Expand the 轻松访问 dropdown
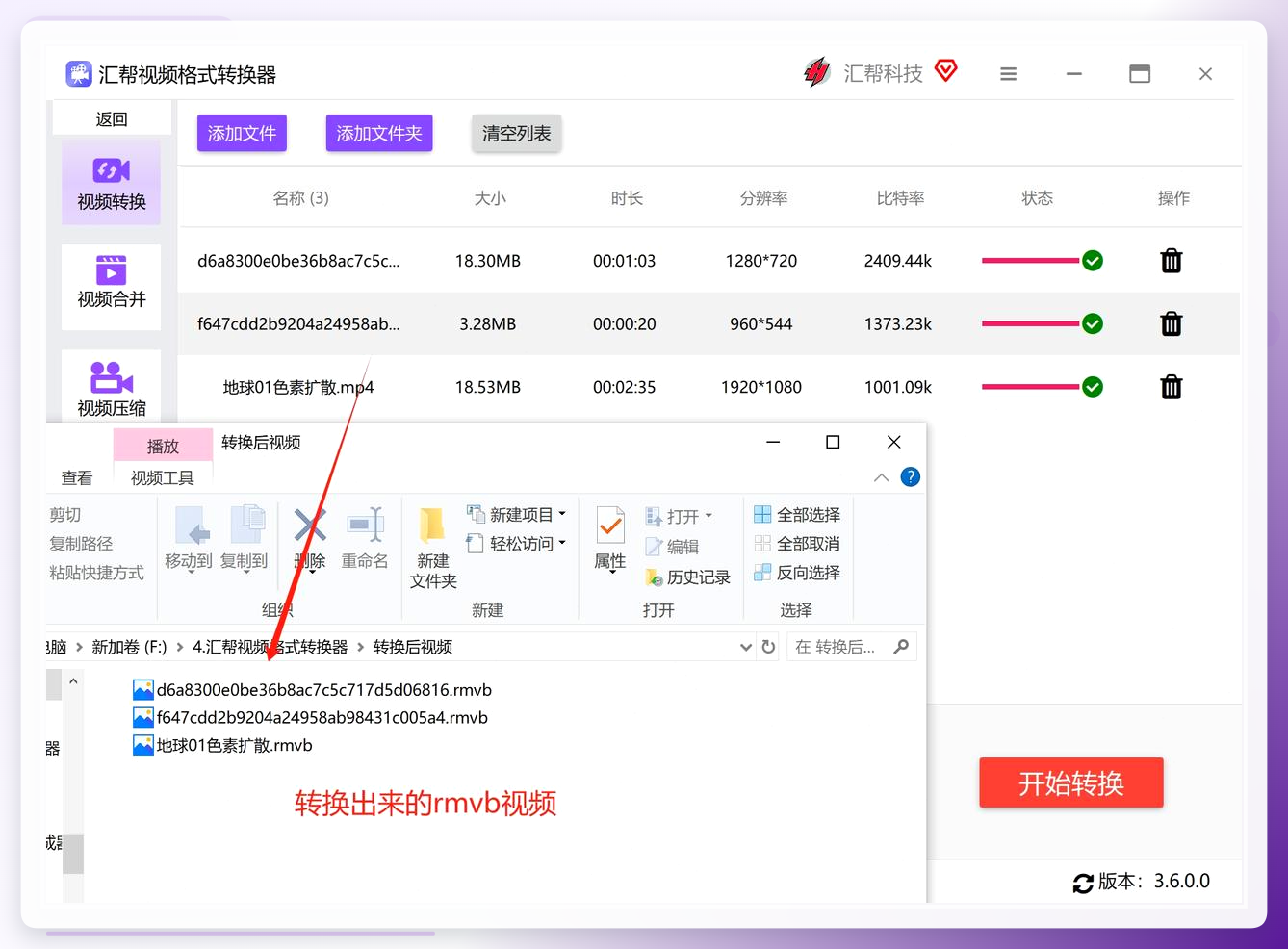Screen dimensions: 1288x949 (562, 543)
